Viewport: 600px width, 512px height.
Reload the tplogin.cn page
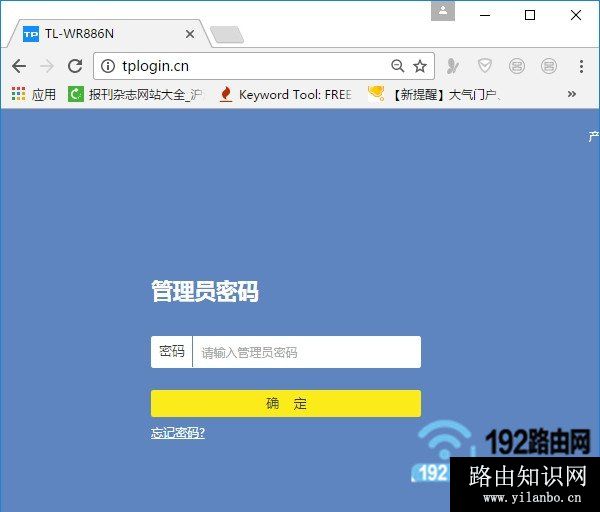coord(75,66)
